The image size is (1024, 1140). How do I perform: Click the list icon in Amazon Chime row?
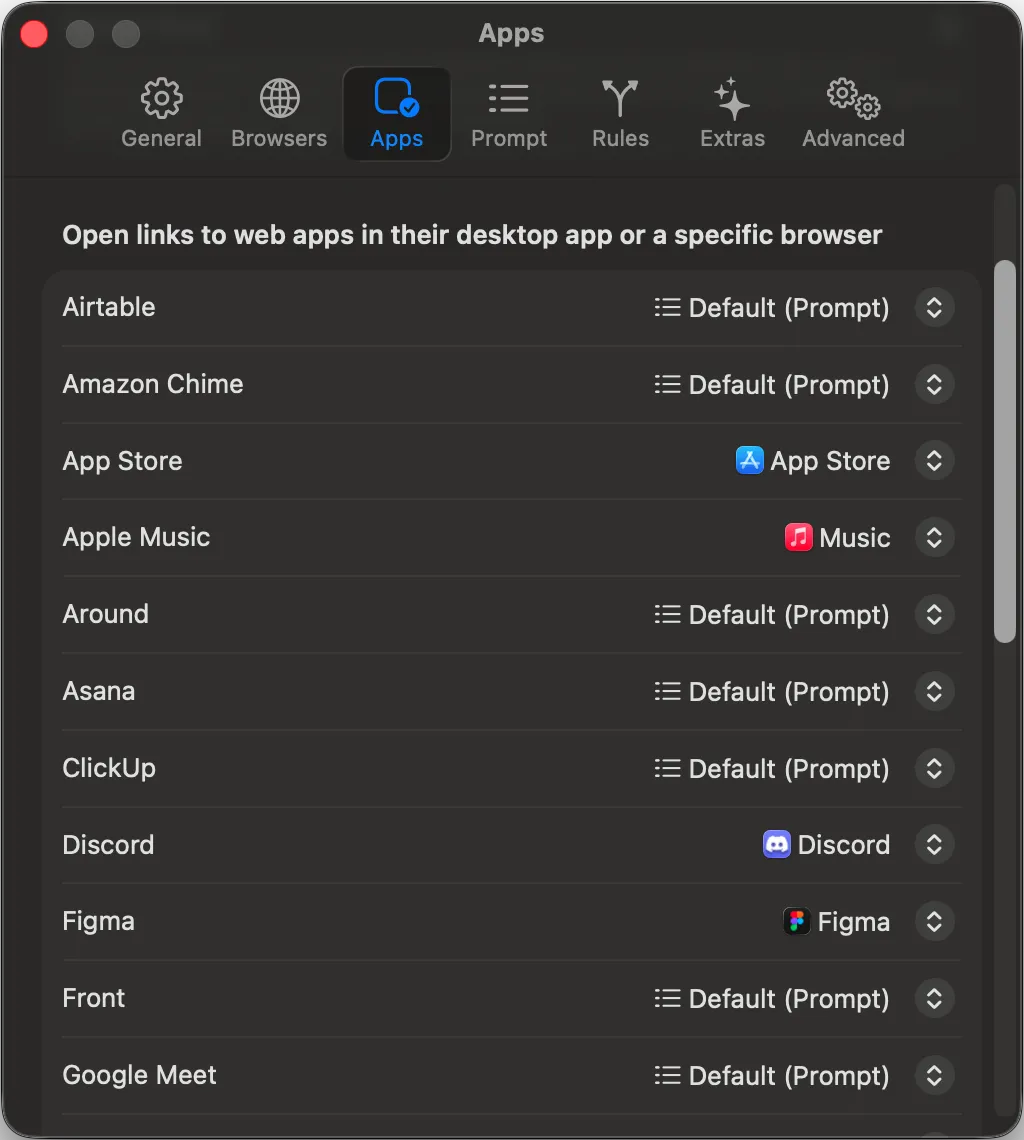(x=668, y=384)
